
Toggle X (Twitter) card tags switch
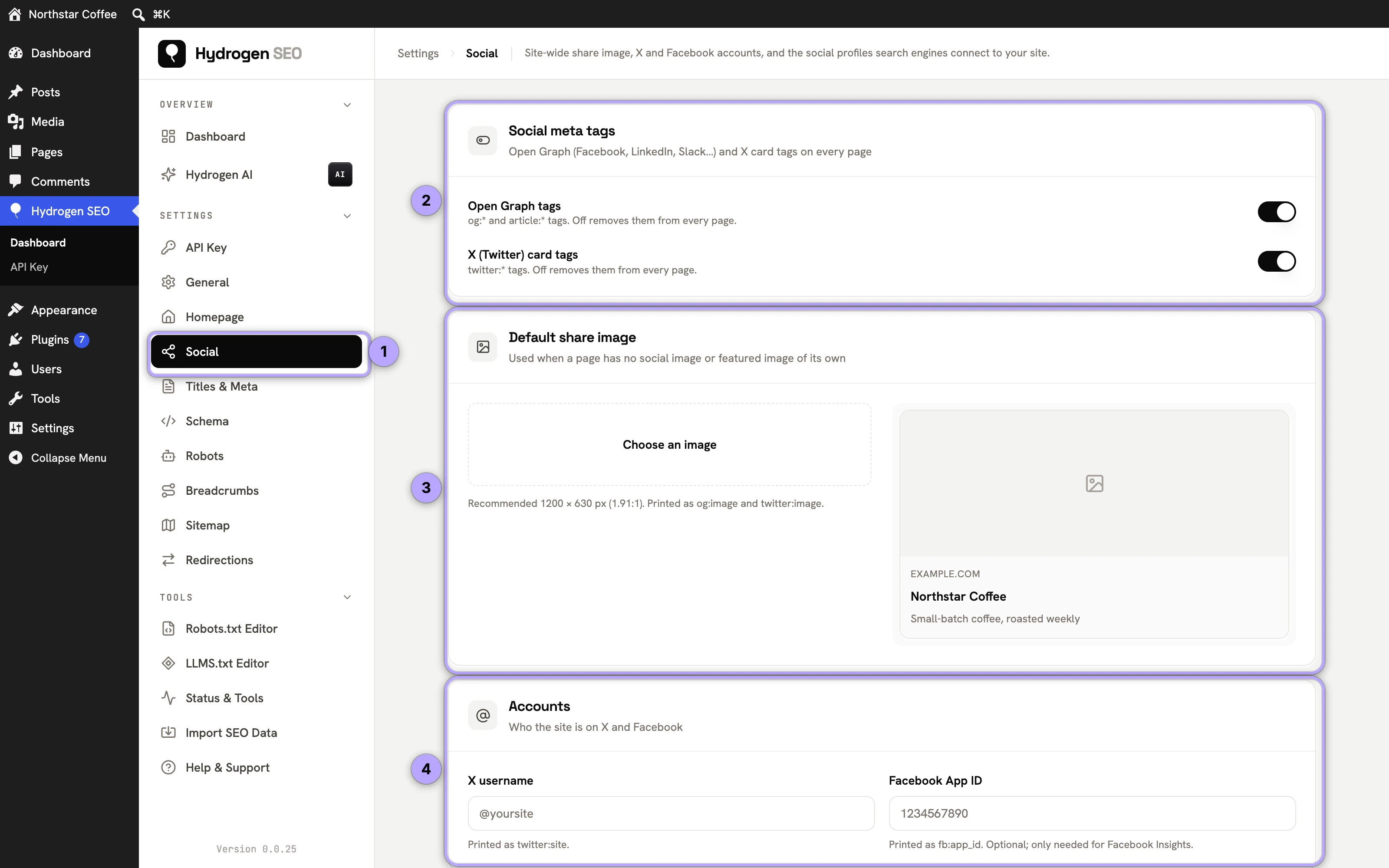pyautogui.click(x=1277, y=261)
